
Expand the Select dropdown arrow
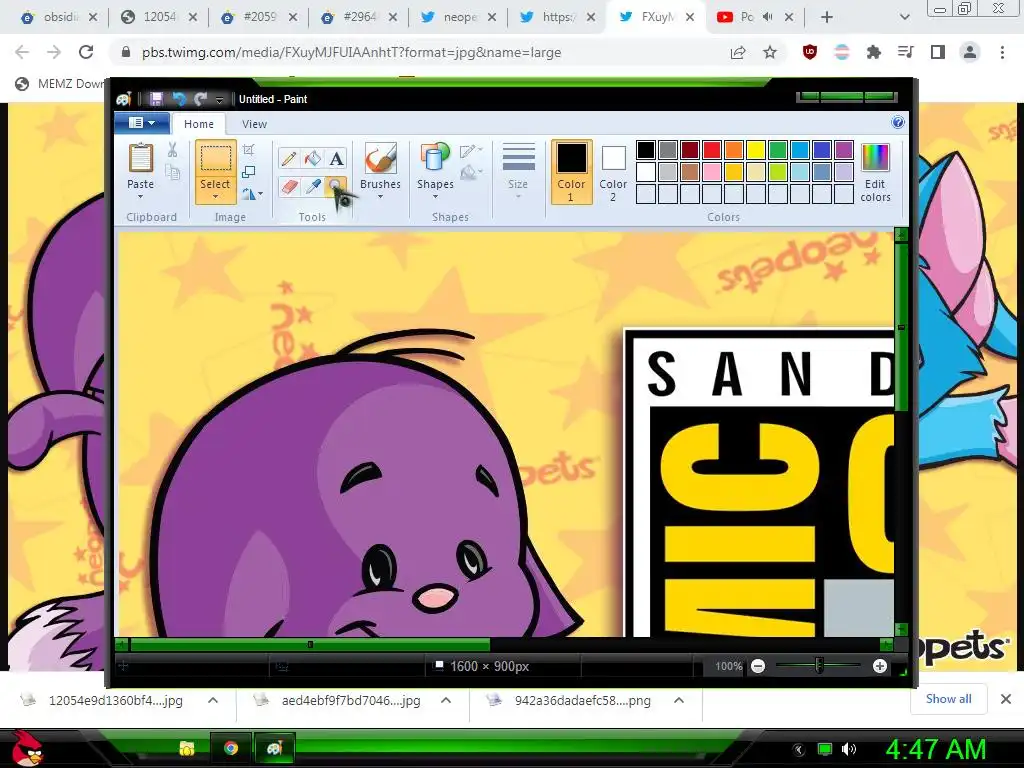pos(215,197)
